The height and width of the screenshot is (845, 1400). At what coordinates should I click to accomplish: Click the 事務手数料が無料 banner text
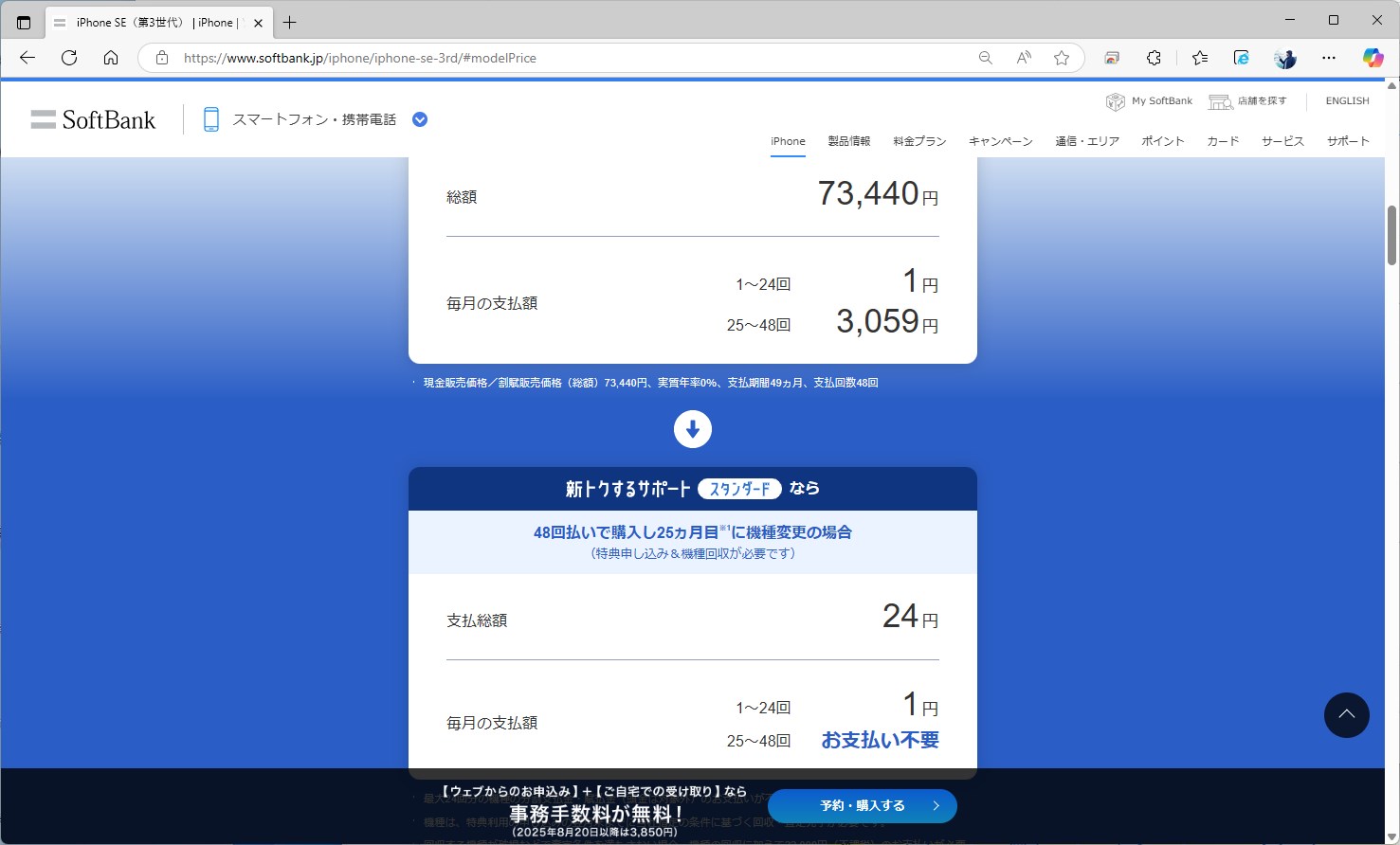596,814
